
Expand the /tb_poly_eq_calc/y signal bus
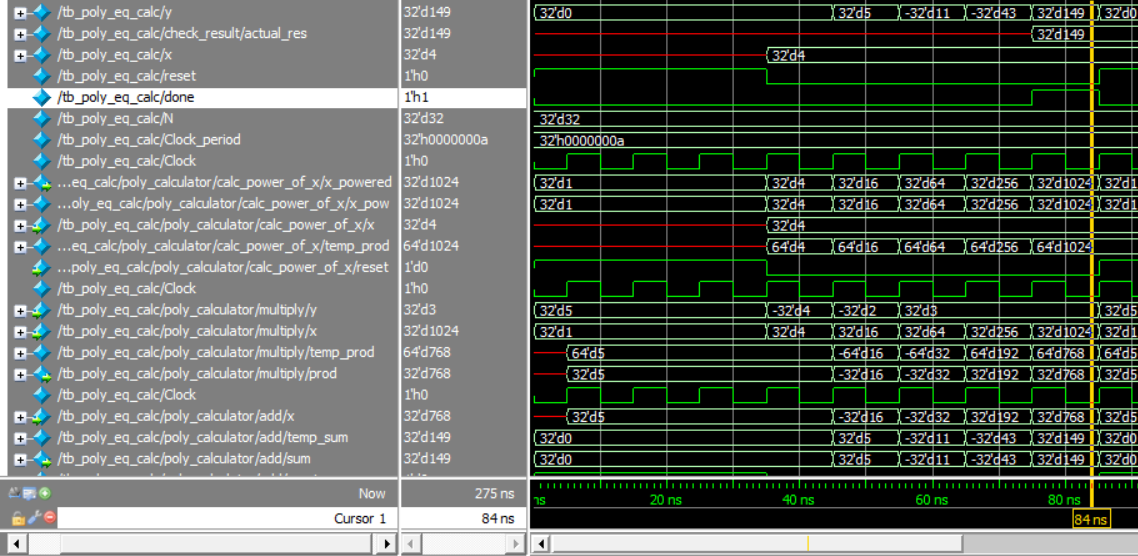click(x=20, y=12)
